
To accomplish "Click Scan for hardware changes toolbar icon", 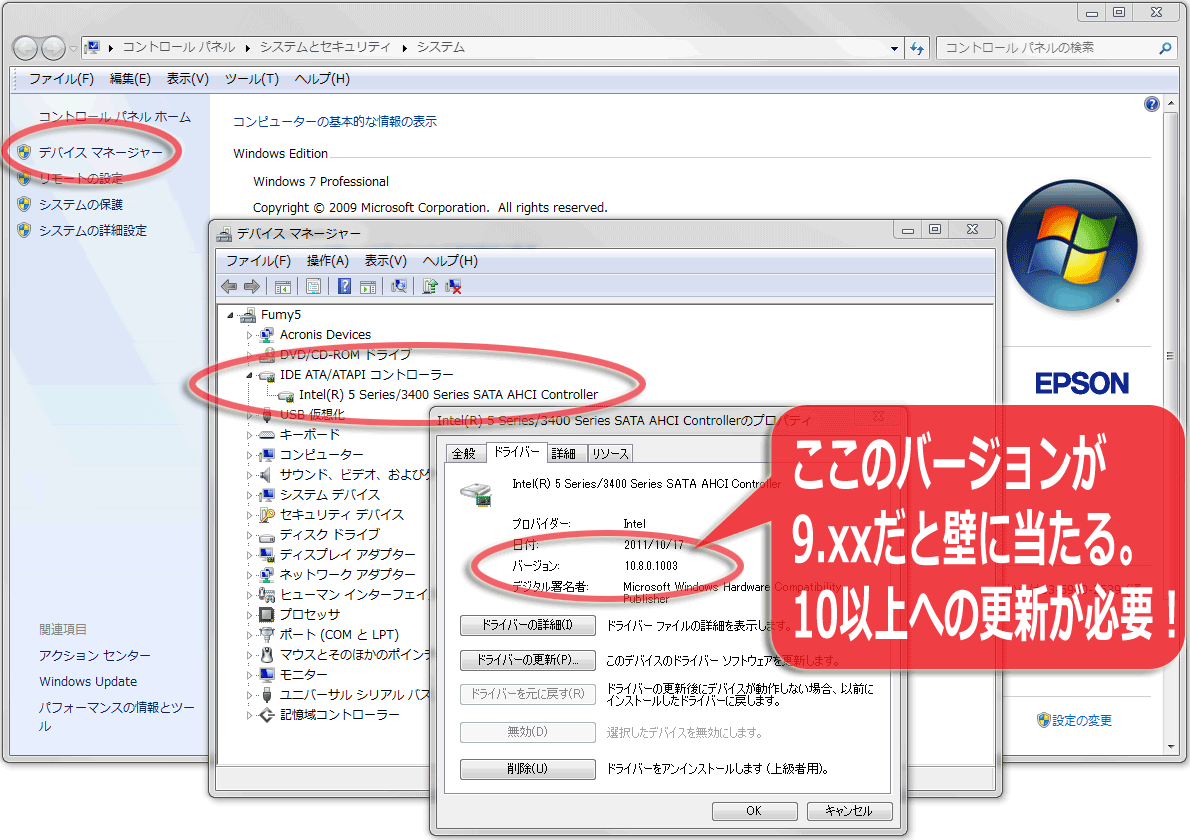I will 398,286.
